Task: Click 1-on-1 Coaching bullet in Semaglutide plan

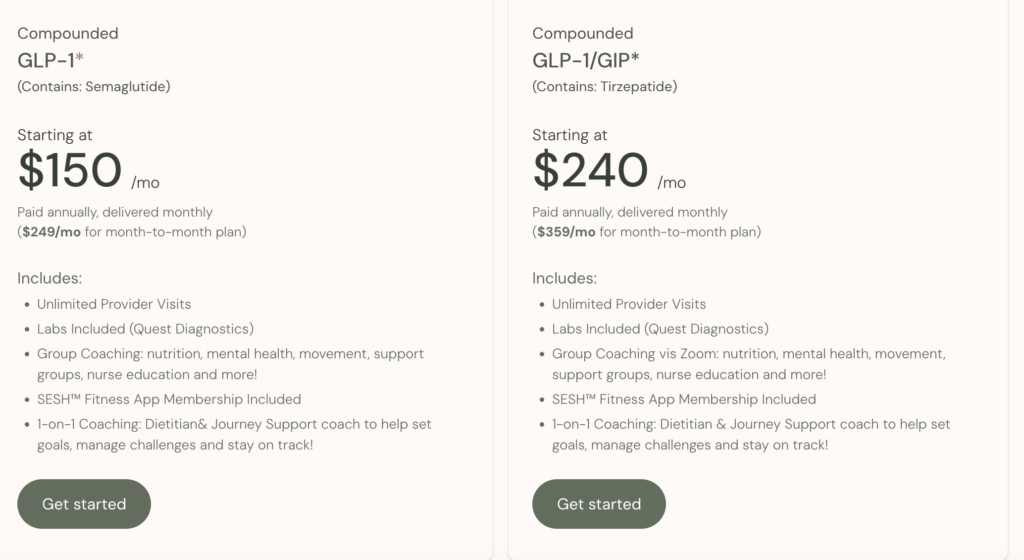Action: click(x=234, y=424)
